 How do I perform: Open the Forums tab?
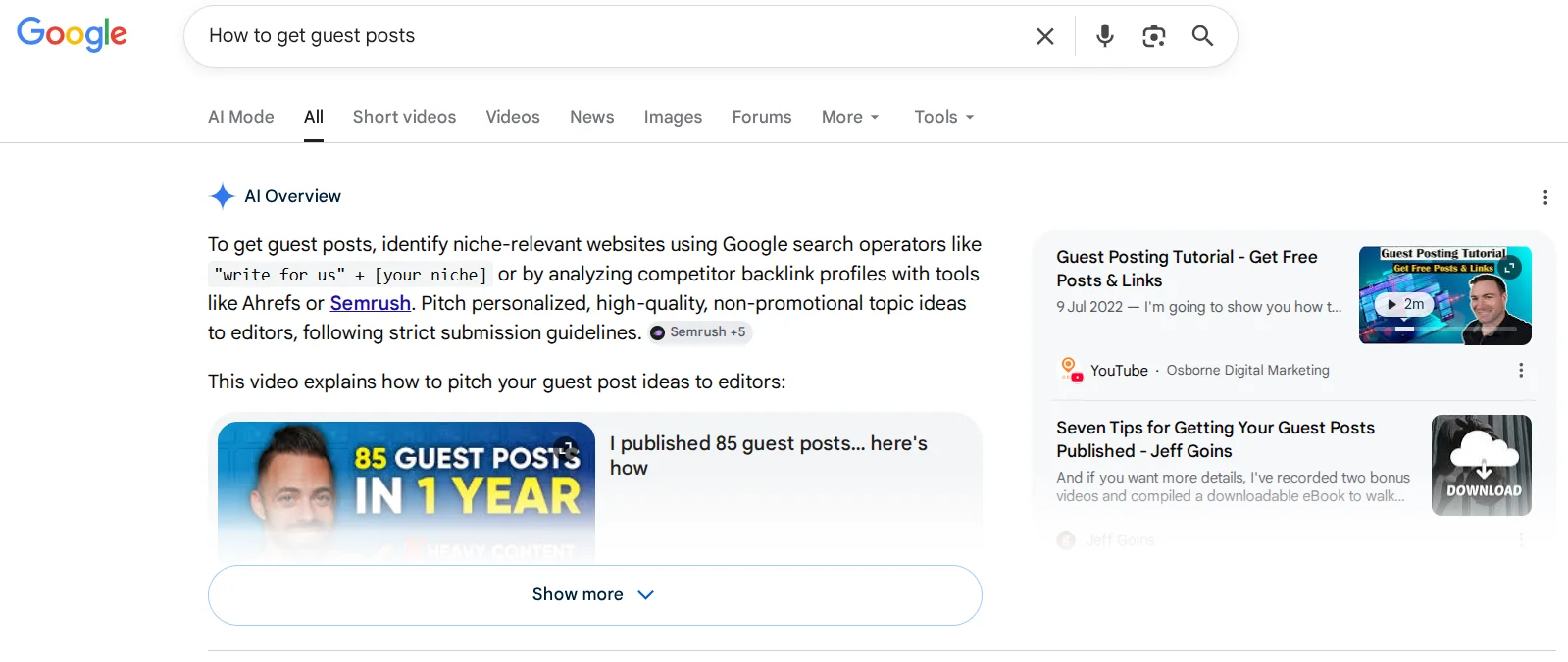pyautogui.click(x=762, y=117)
